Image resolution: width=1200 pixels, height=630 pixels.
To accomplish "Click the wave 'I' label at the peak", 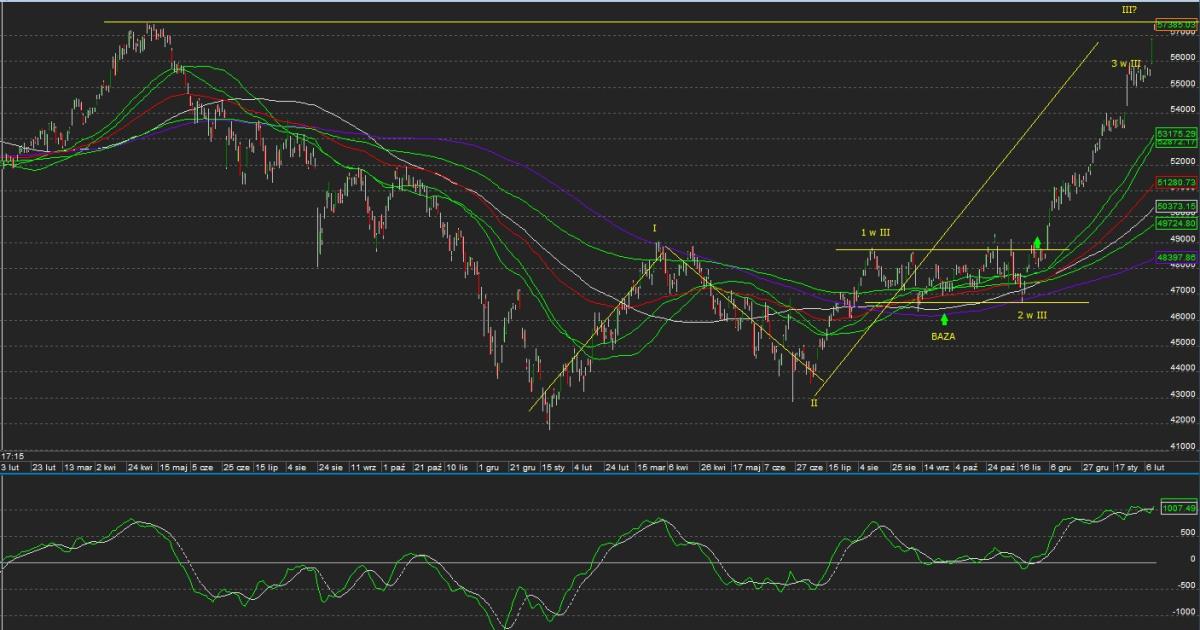I will click(655, 229).
